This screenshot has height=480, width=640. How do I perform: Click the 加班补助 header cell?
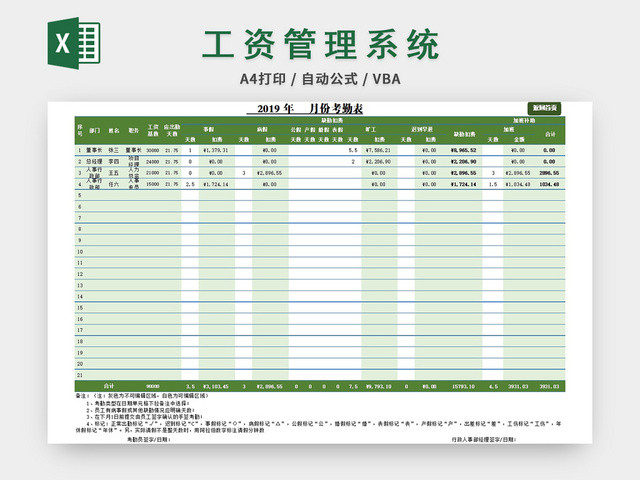tap(524, 120)
